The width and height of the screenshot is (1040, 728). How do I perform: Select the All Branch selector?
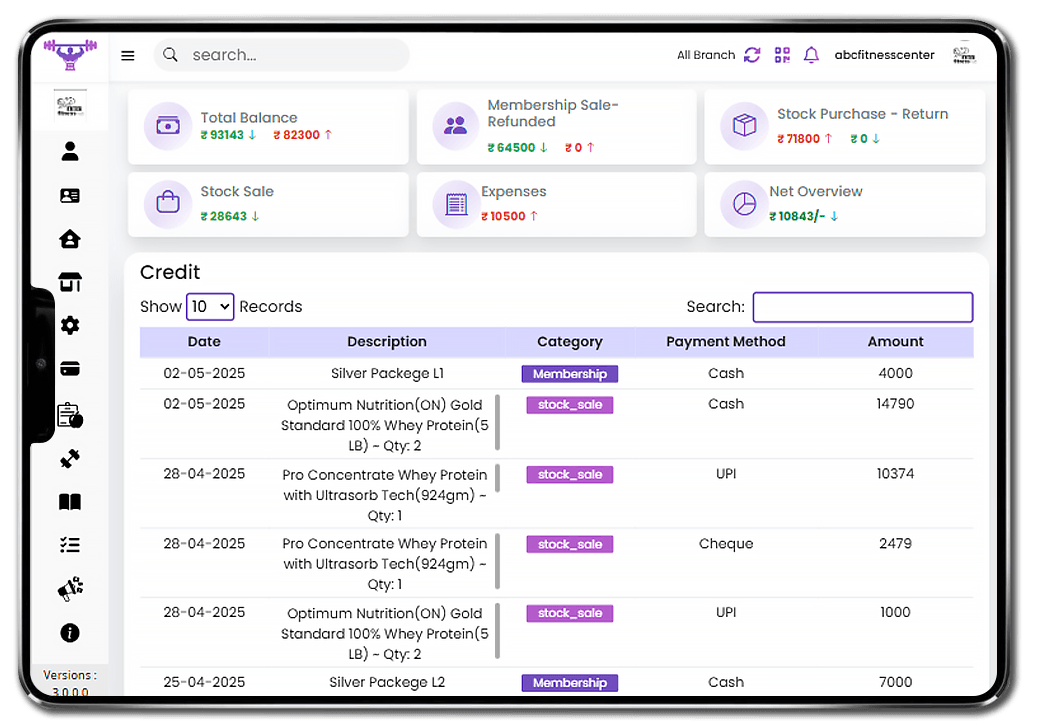(x=705, y=55)
